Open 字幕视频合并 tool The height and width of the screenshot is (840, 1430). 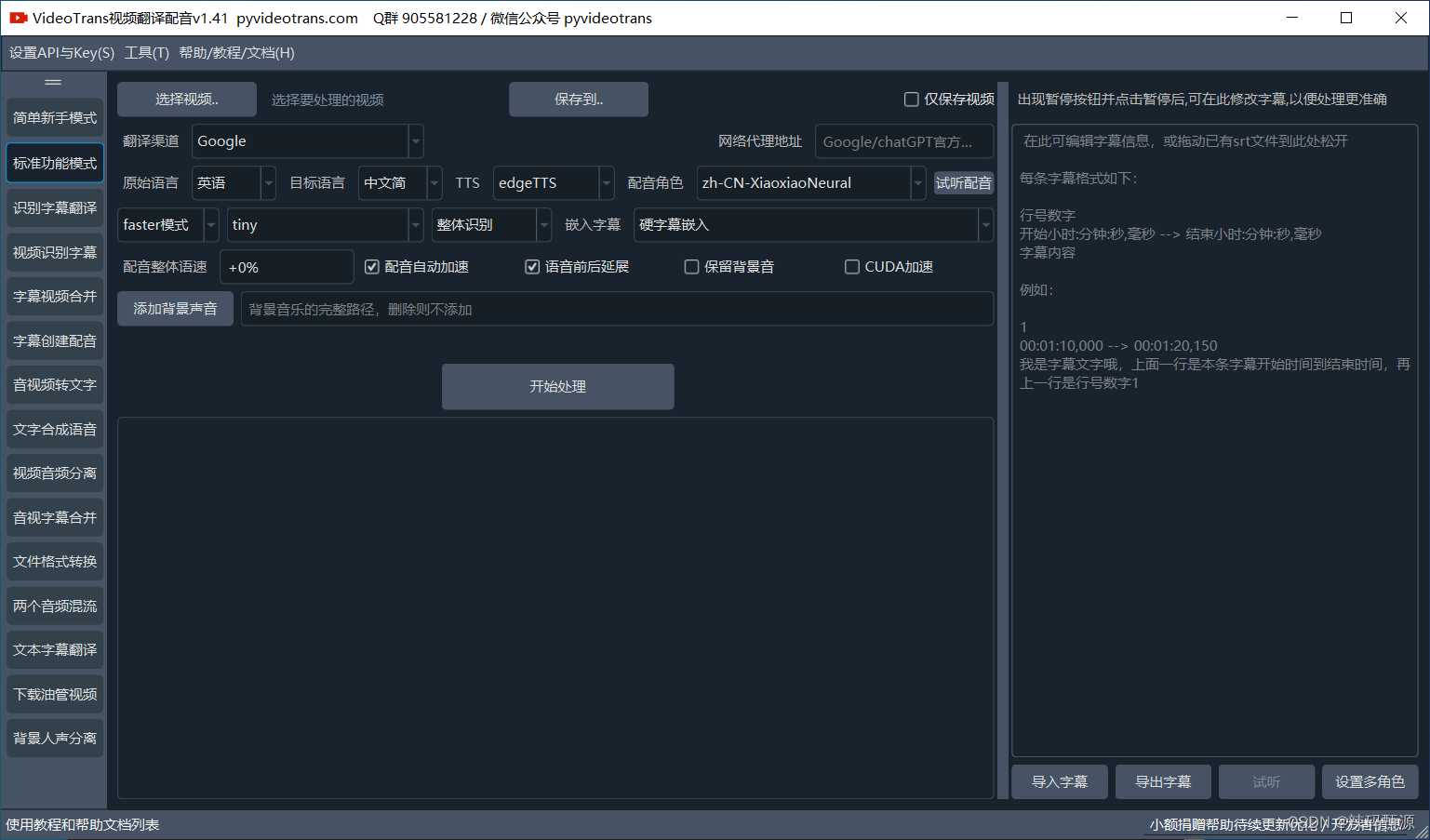[55, 296]
